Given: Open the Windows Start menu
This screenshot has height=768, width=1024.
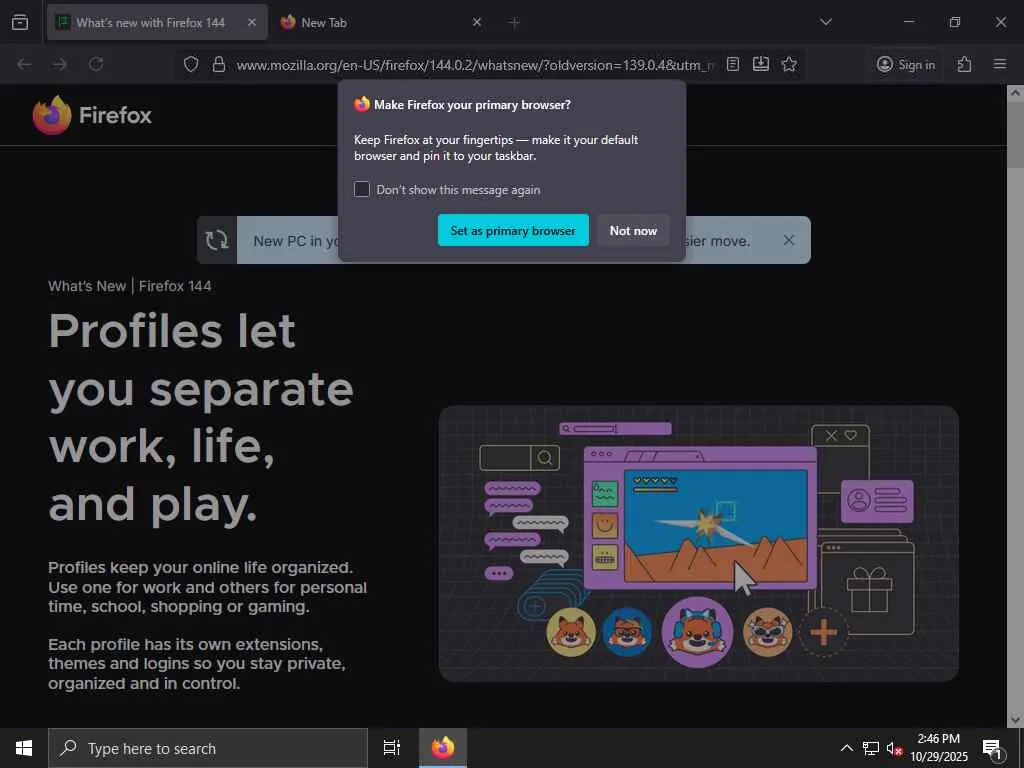Looking at the screenshot, I should point(24,748).
